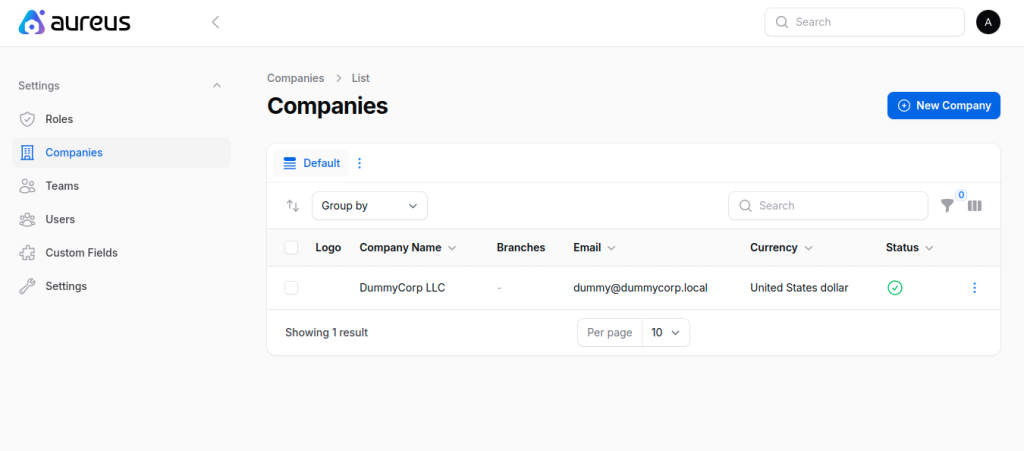Collapse sidebar with the back arrow
Image resolution: width=1024 pixels, height=451 pixels.
(216, 22)
